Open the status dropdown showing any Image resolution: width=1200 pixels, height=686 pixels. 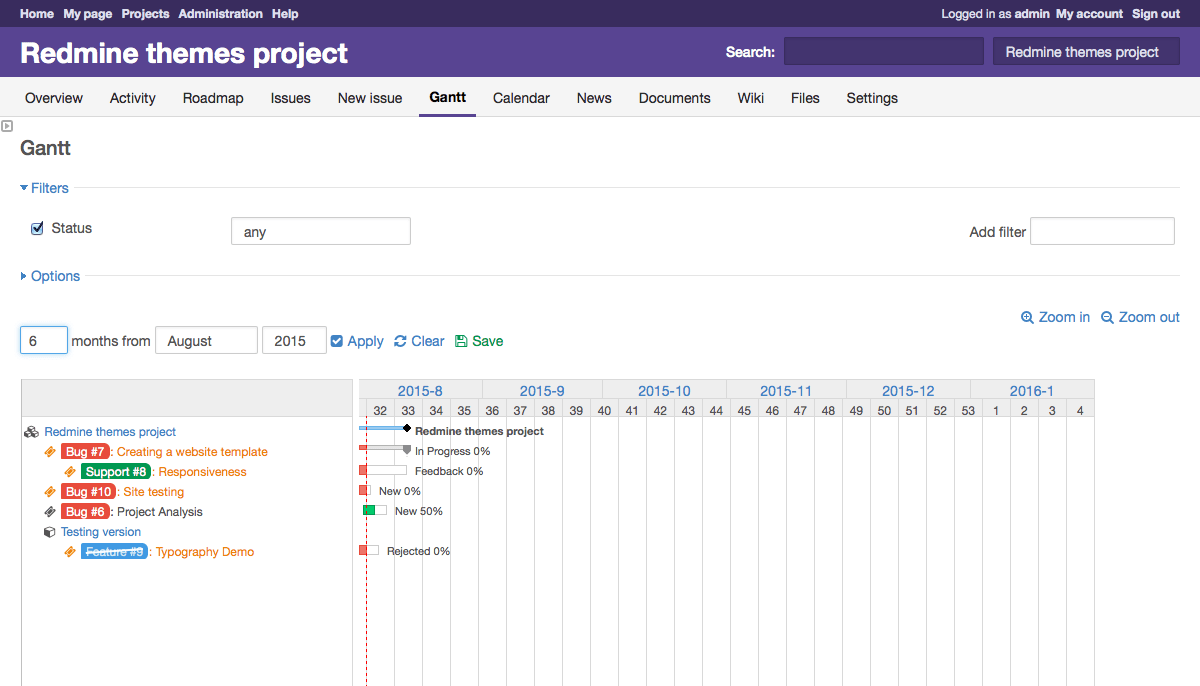click(320, 231)
